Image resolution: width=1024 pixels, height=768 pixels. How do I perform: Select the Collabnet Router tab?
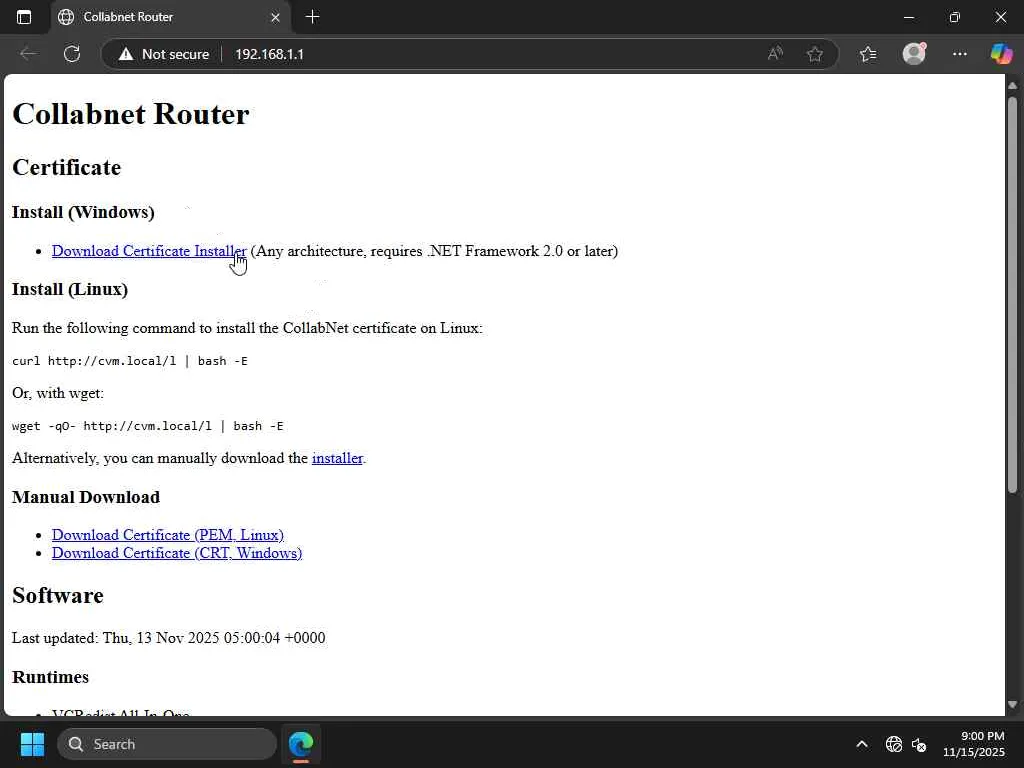170,17
